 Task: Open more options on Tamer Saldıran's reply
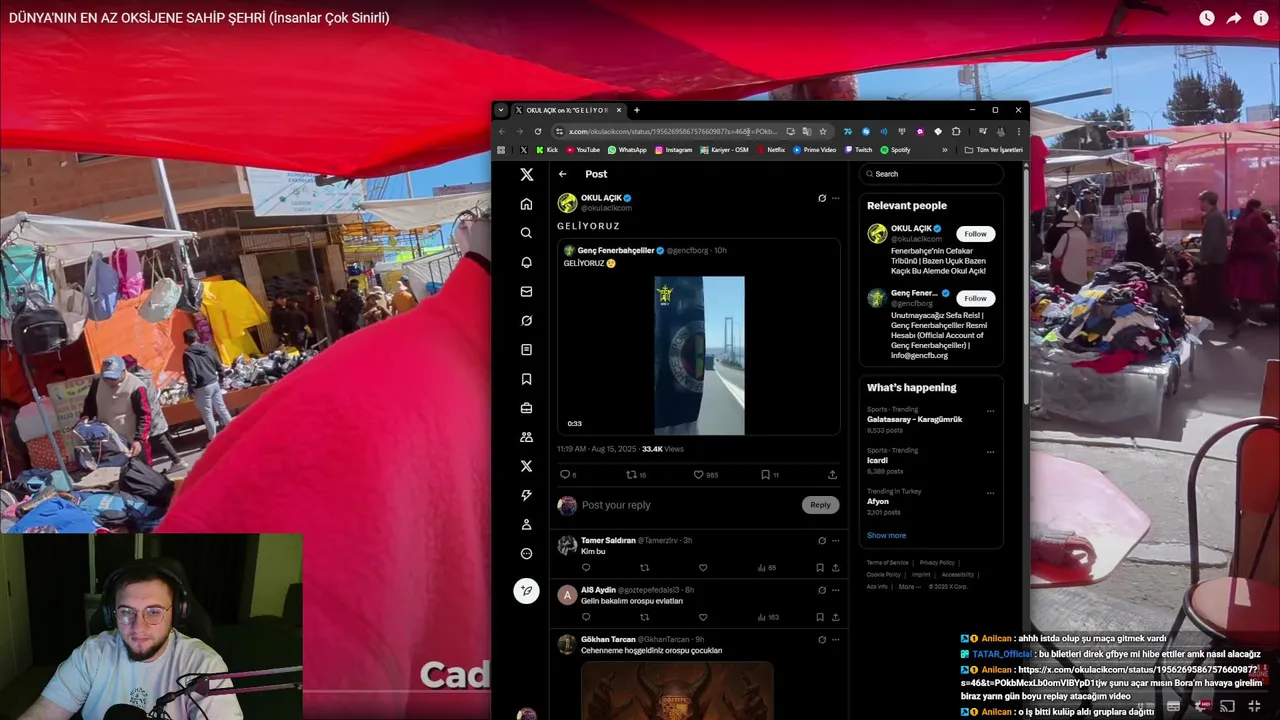[x=836, y=540]
